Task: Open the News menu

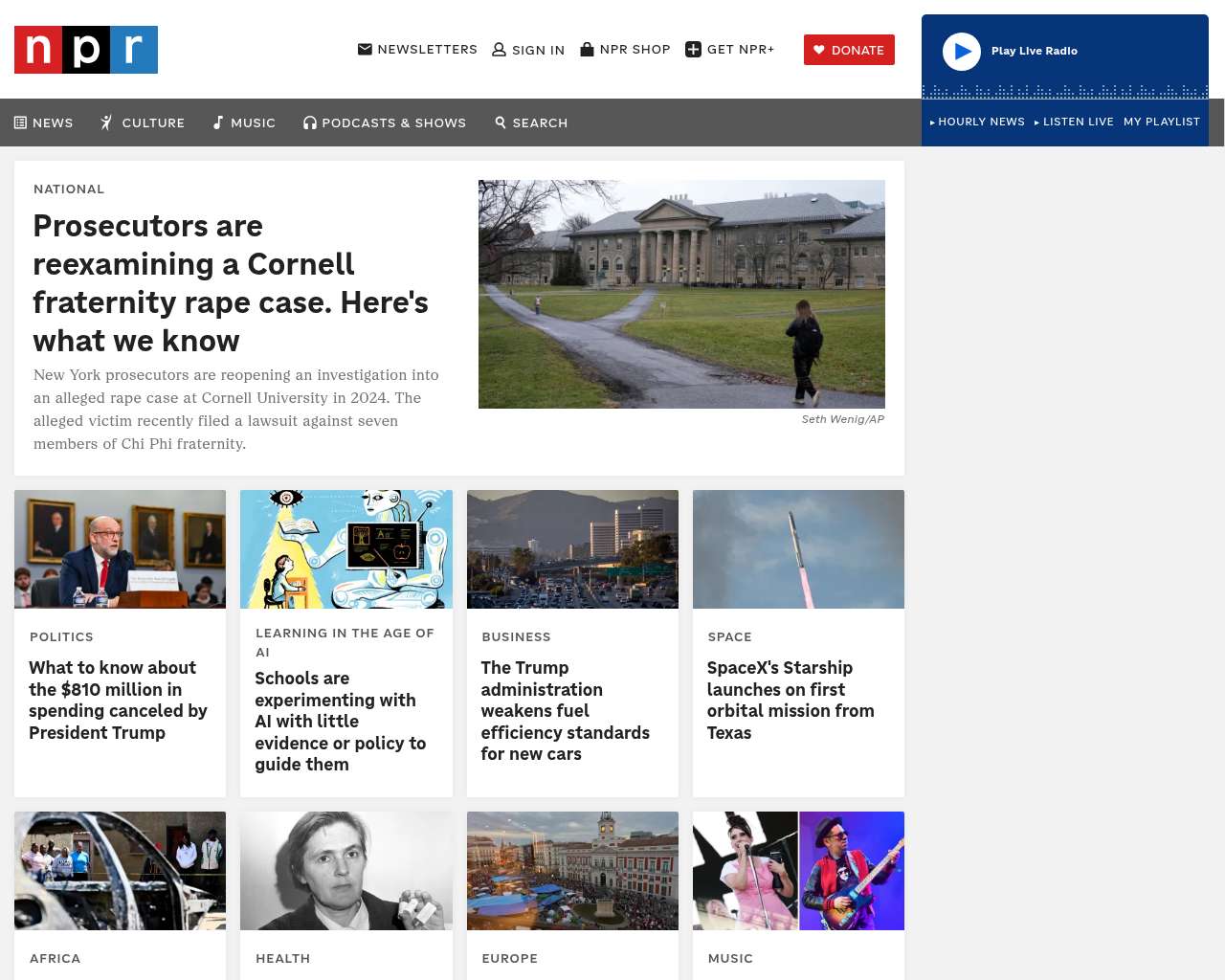Action: tap(44, 122)
